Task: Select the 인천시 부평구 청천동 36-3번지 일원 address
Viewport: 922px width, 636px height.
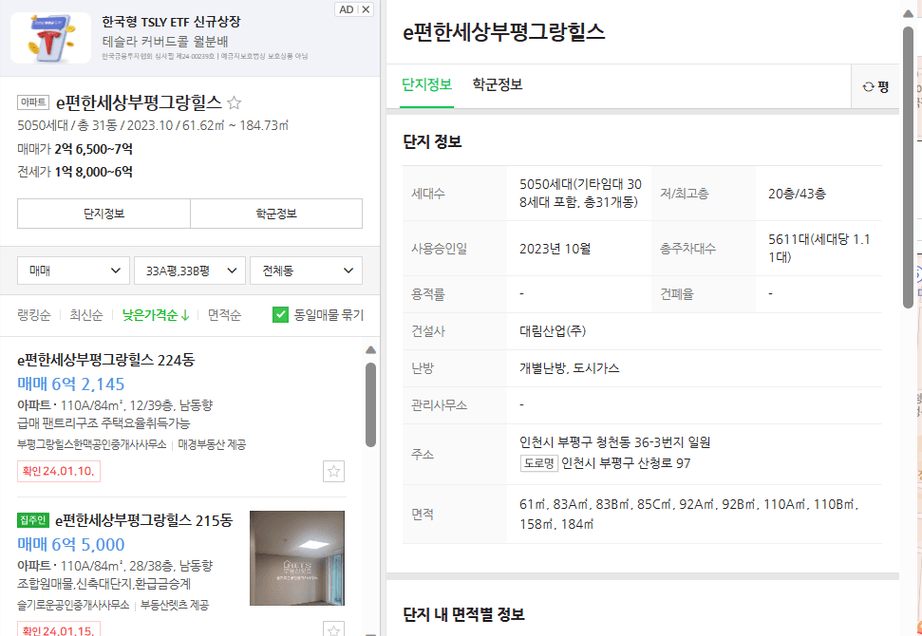Action: 615,442
